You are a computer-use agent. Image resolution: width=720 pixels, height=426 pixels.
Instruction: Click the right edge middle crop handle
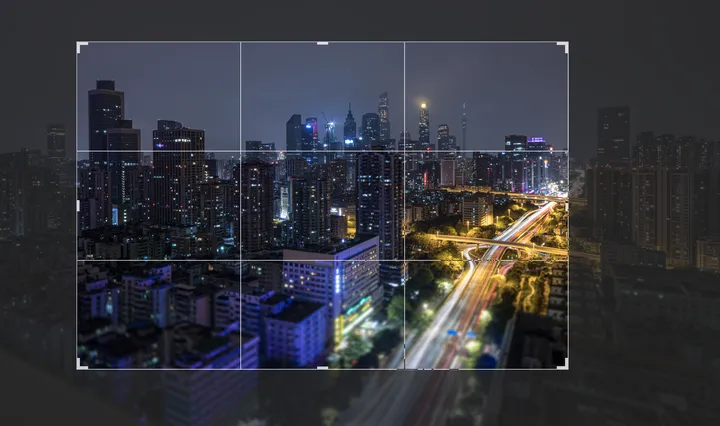coord(567,205)
